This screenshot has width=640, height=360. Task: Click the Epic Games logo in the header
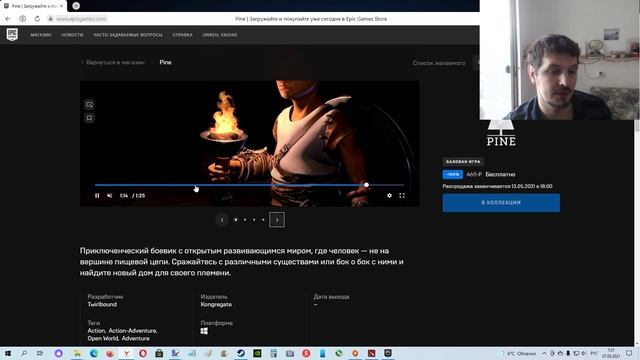(x=12, y=35)
